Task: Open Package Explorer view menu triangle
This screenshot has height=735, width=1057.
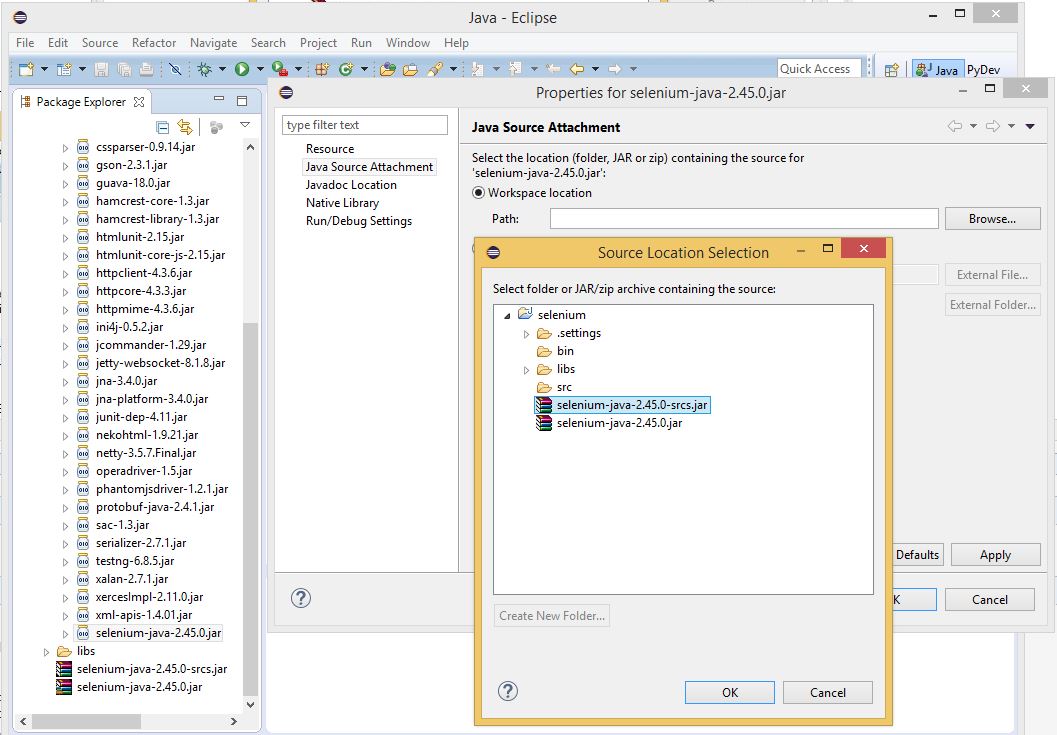Action: [x=245, y=125]
